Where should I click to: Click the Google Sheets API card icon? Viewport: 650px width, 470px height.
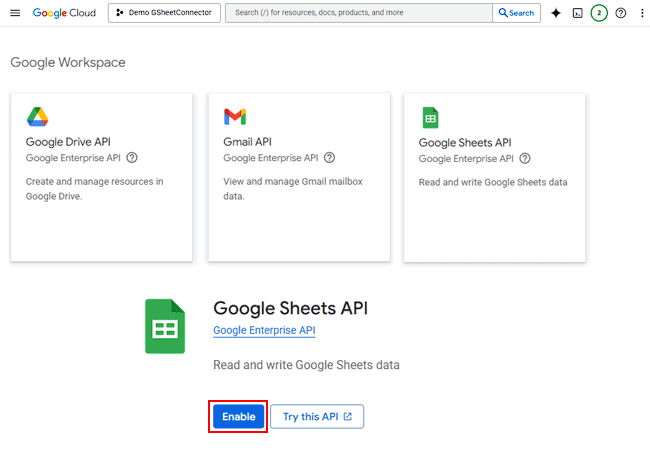pos(430,118)
